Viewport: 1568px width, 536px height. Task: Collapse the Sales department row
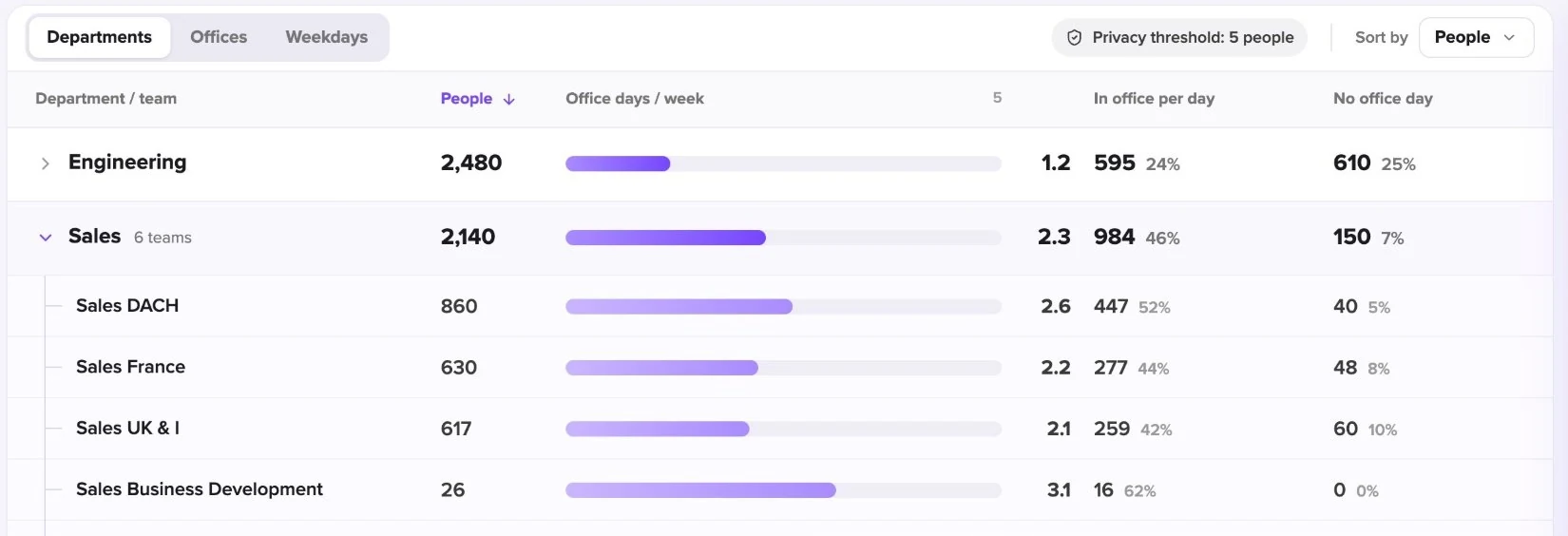45,238
